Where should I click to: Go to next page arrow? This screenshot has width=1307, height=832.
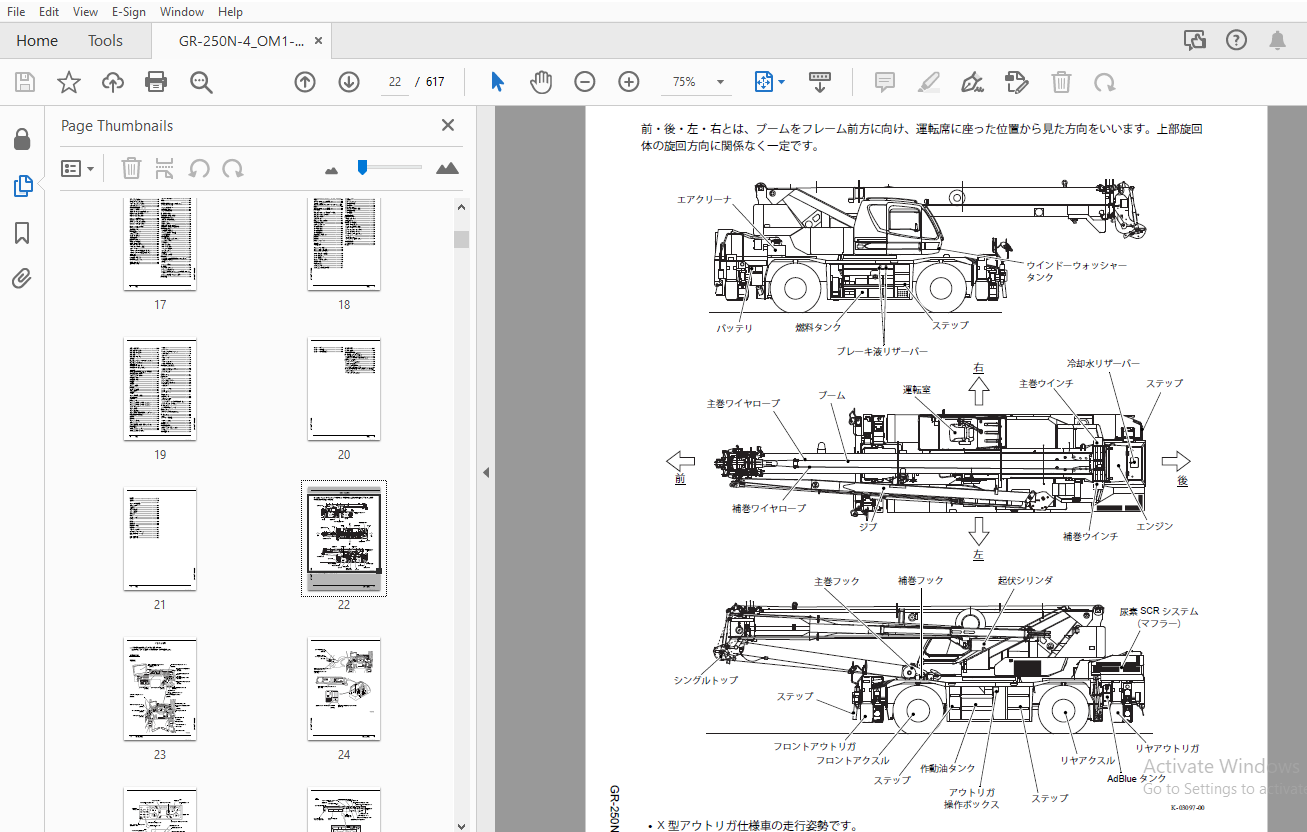[x=349, y=82]
